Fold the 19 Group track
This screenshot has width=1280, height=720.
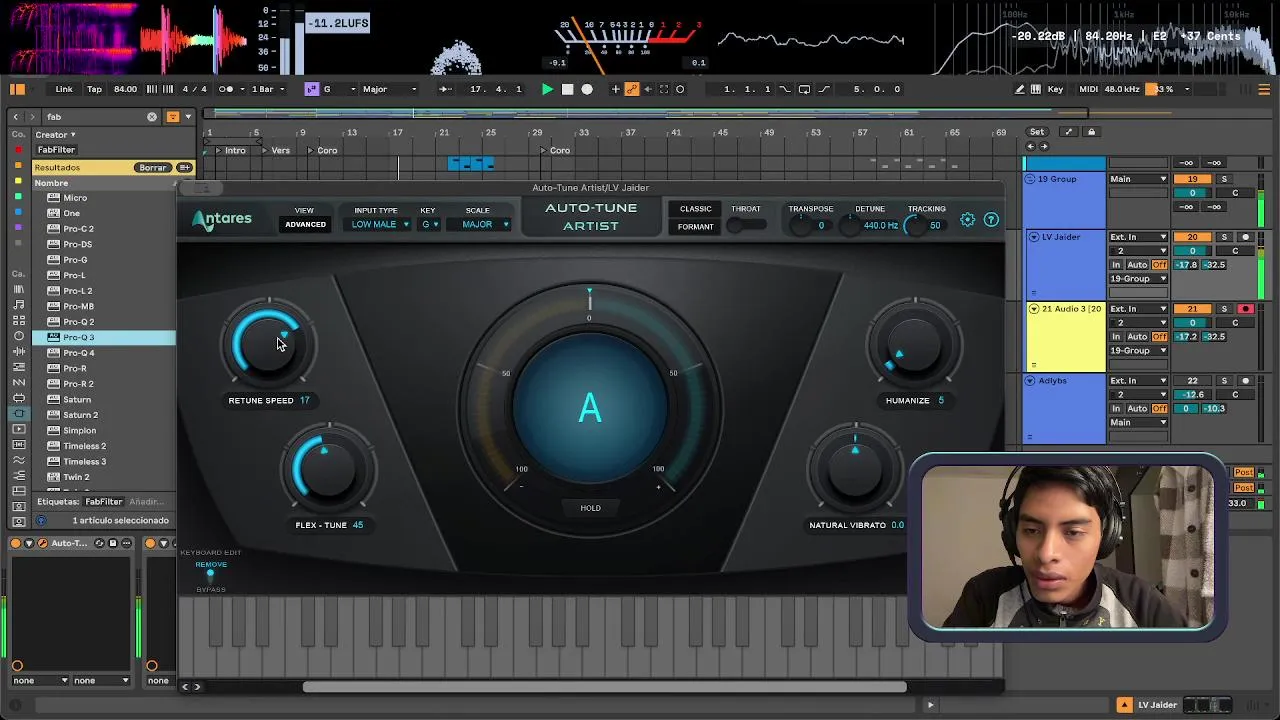click(1030, 179)
